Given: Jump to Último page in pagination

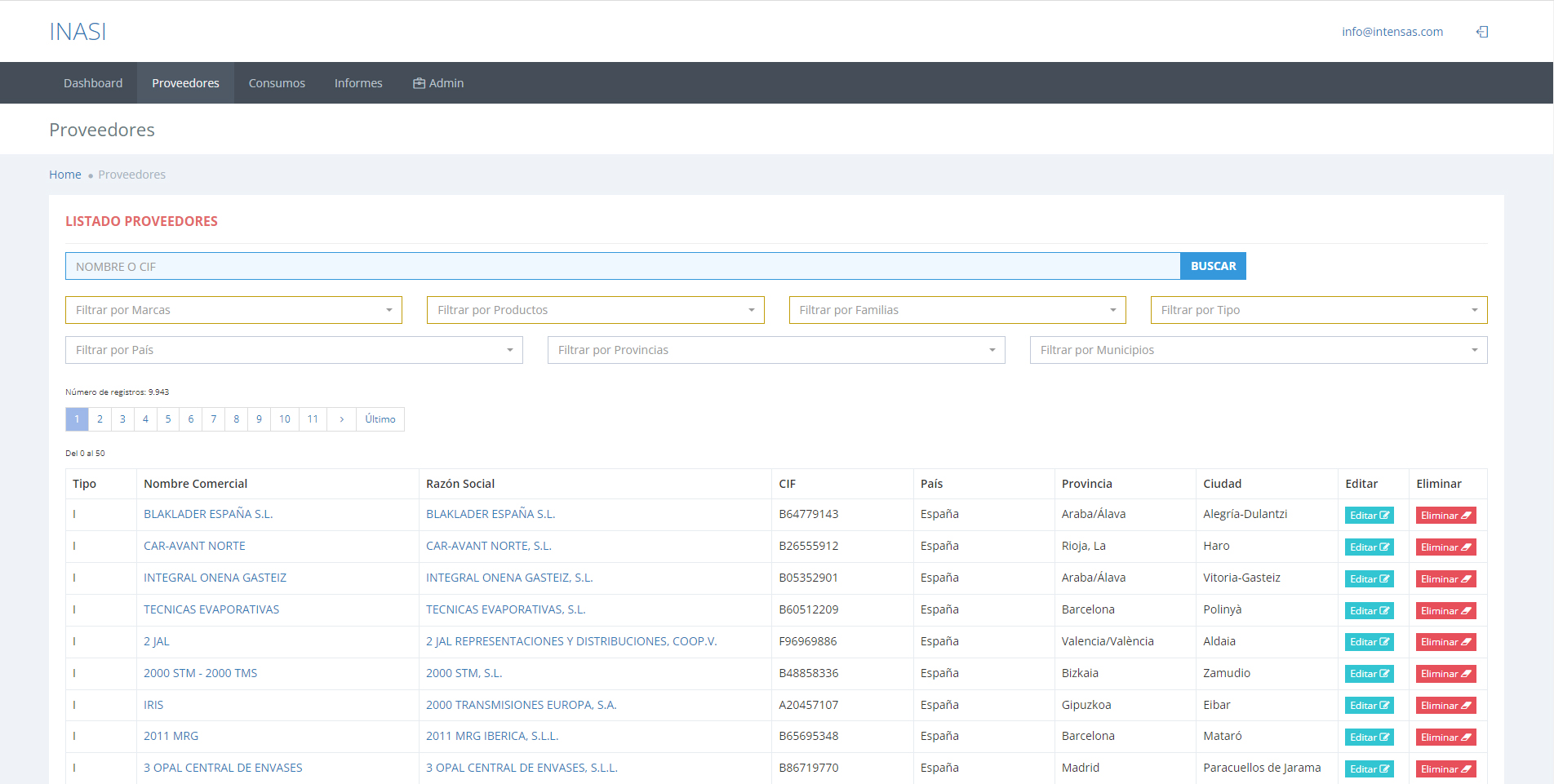Looking at the screenshot, I should pos(380,419).
